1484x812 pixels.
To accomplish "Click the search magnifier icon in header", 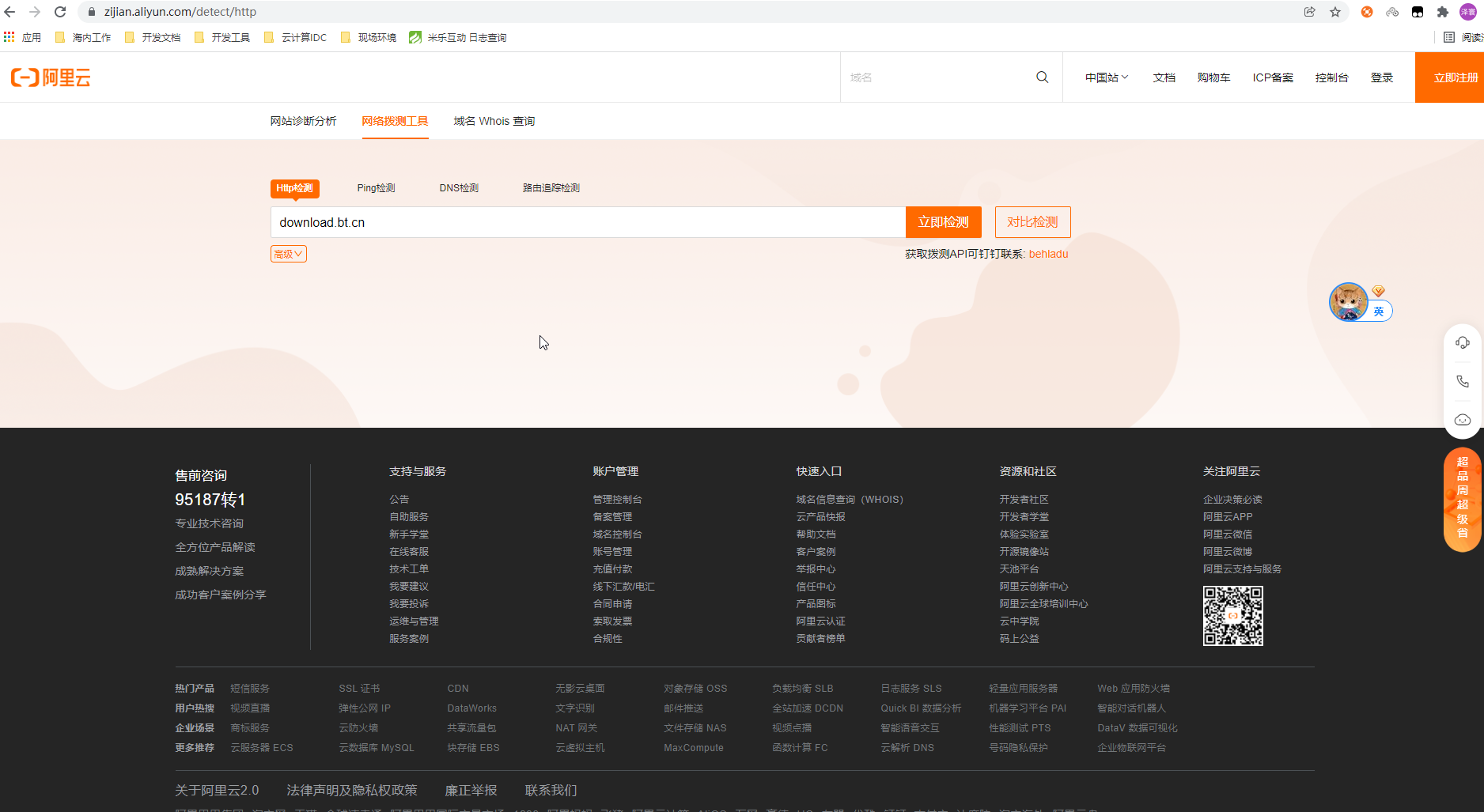I will [x=1043, y=77].
